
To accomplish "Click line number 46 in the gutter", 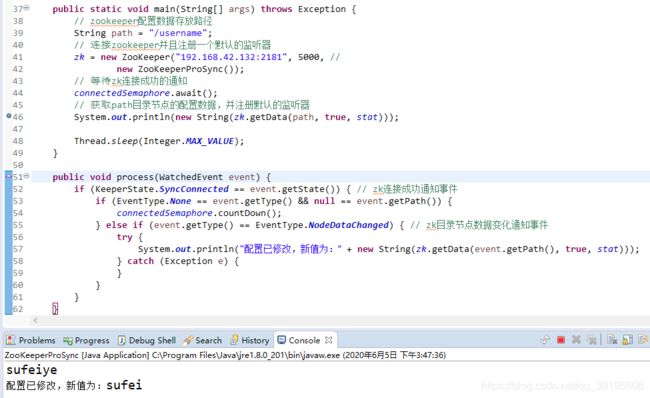I will pos(18,117).
